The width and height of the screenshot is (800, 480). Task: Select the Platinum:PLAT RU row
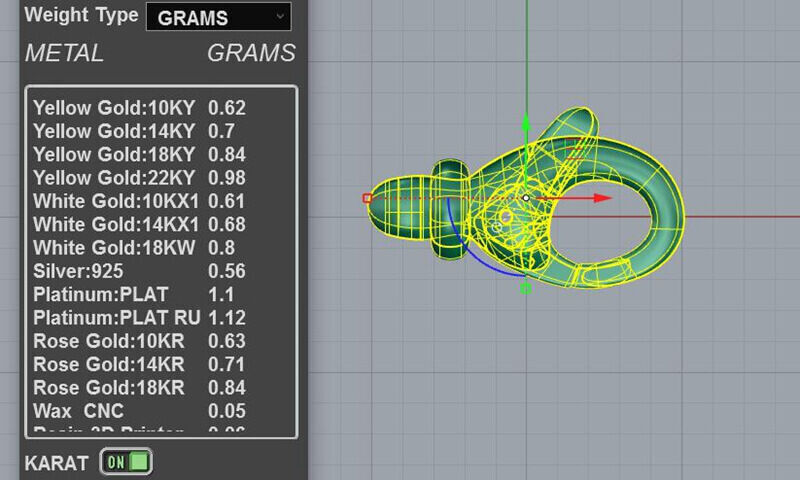click(139, 318)
